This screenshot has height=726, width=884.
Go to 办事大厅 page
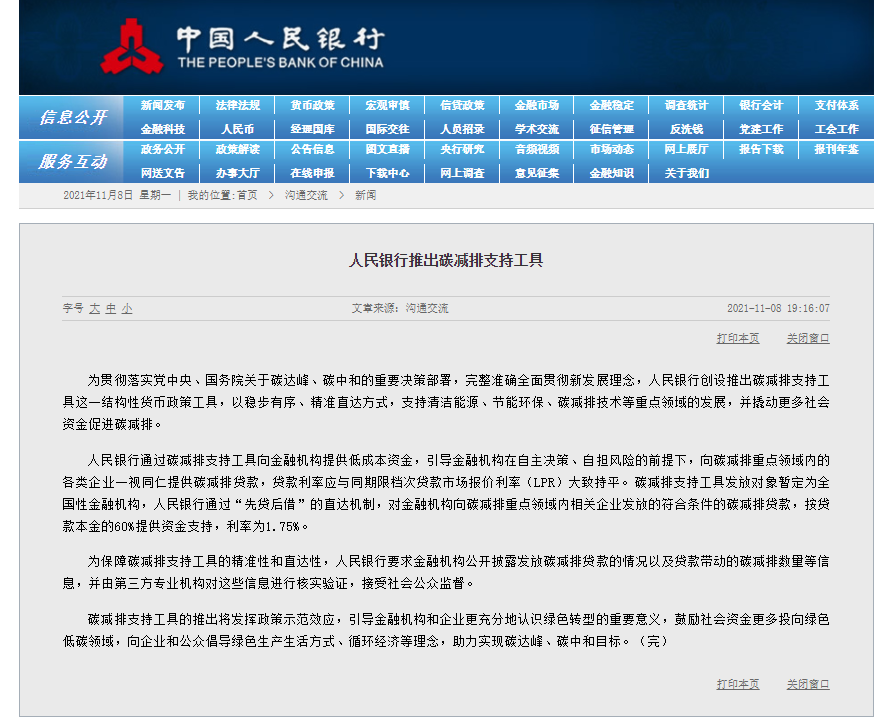pyautogui.click(x=238, y=173)
